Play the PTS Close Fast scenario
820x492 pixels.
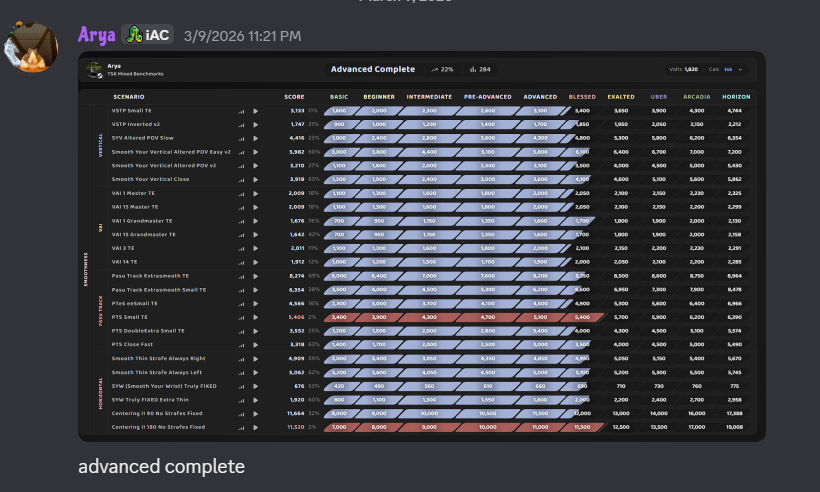click(x=256, y=345)
